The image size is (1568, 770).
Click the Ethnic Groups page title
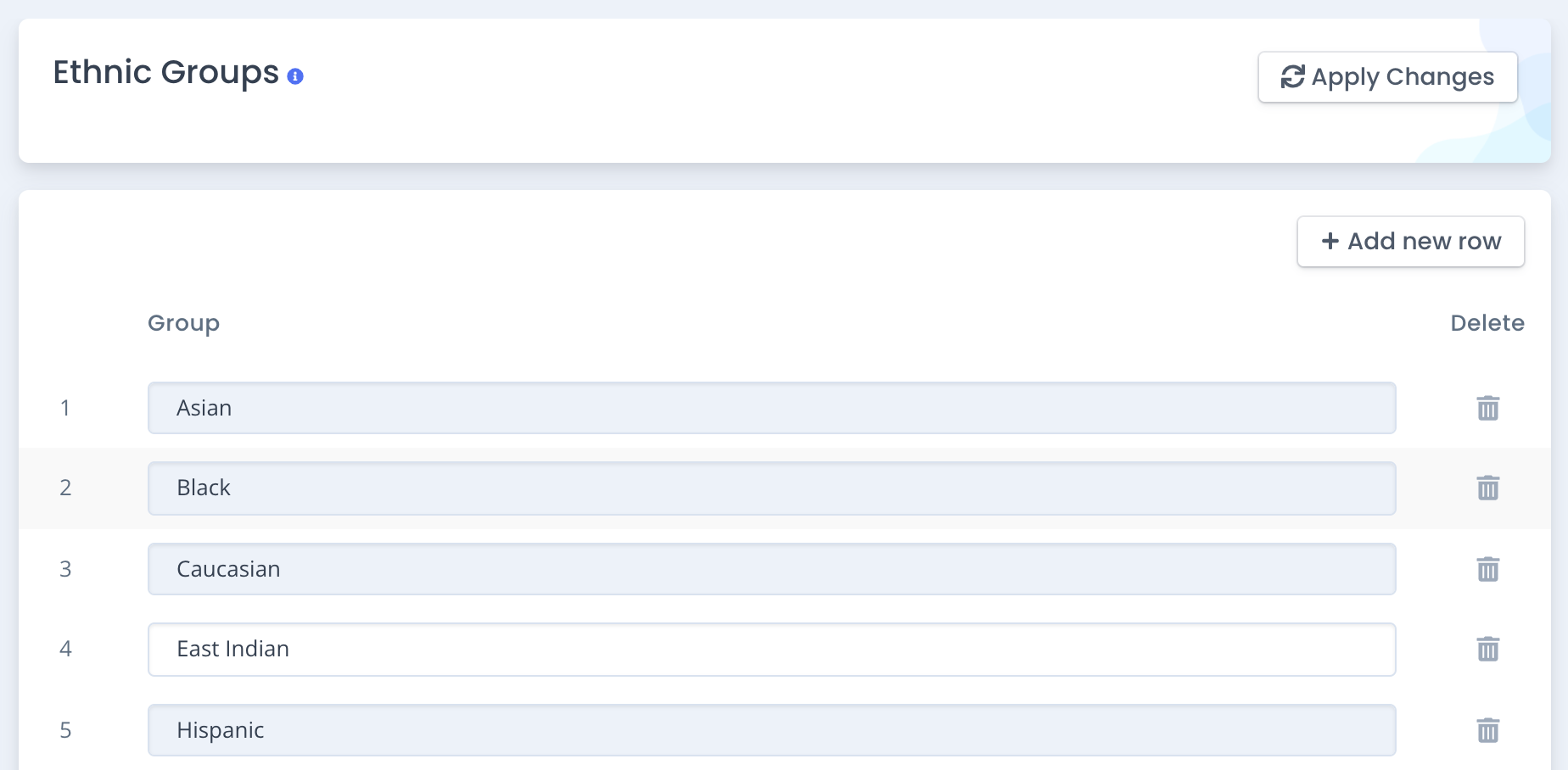point(165,73)
